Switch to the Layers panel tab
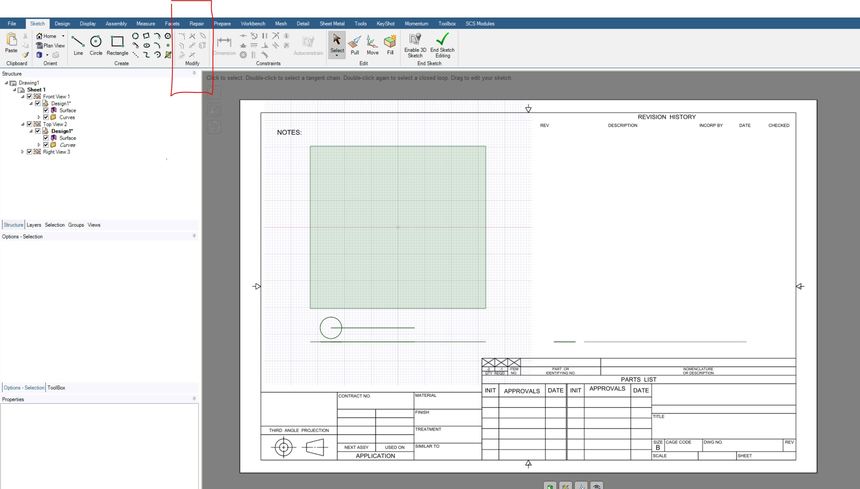Image resolution: width=860 pixels, height=489 pixels. pos(34,225)
